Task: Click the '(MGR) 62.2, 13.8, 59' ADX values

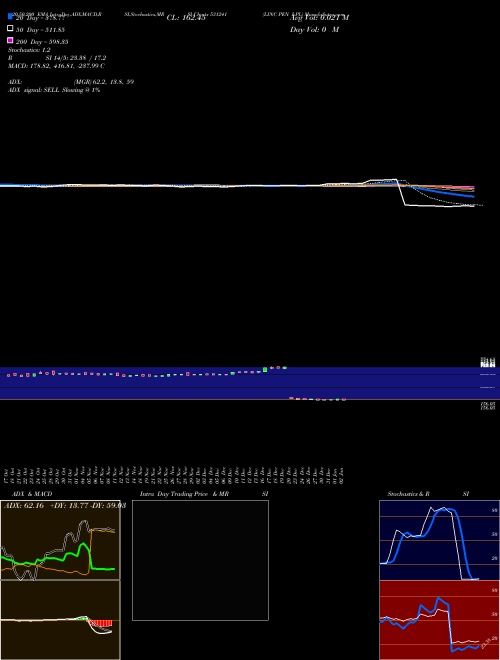Action: point(104,82)
